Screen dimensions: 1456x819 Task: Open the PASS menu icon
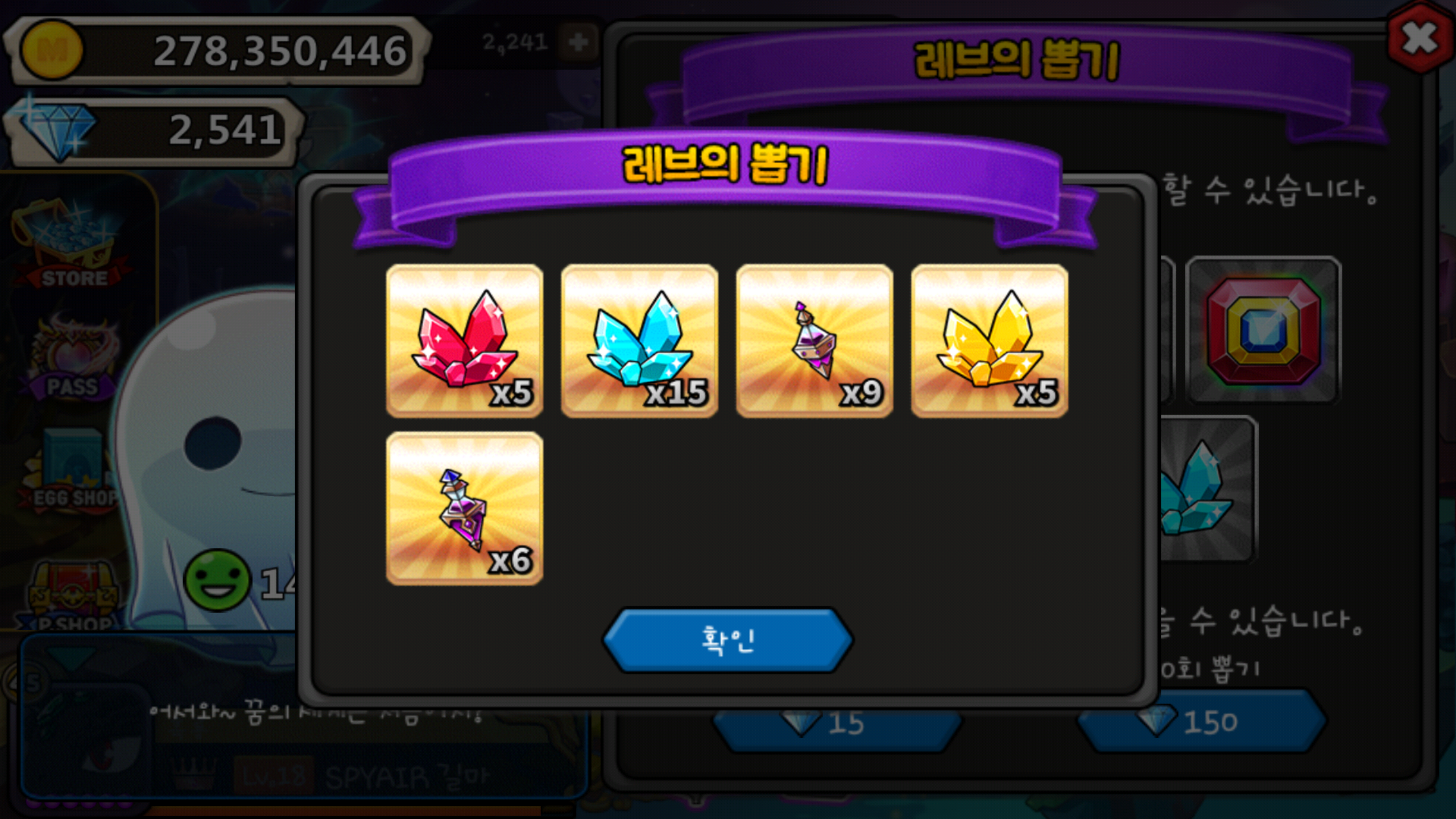pos(73,358)
